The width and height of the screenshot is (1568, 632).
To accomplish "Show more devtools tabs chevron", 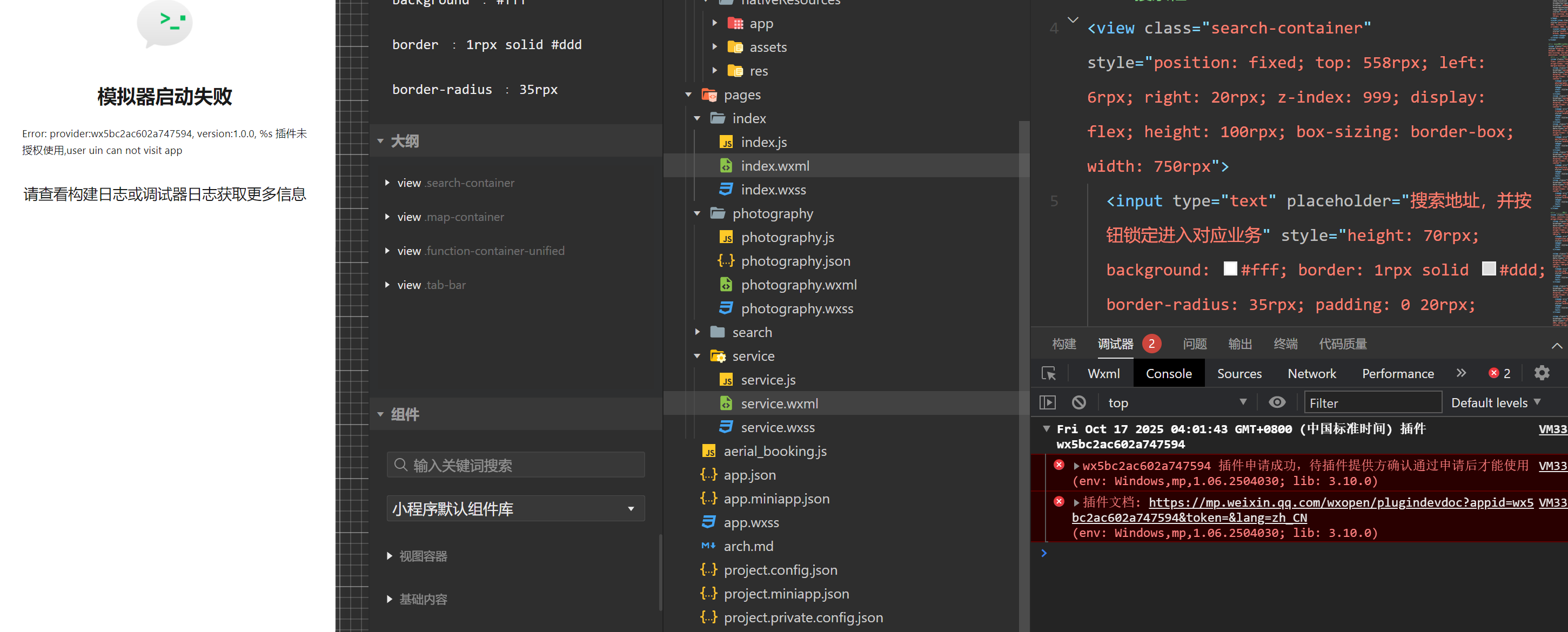I will click(1461, 373).
